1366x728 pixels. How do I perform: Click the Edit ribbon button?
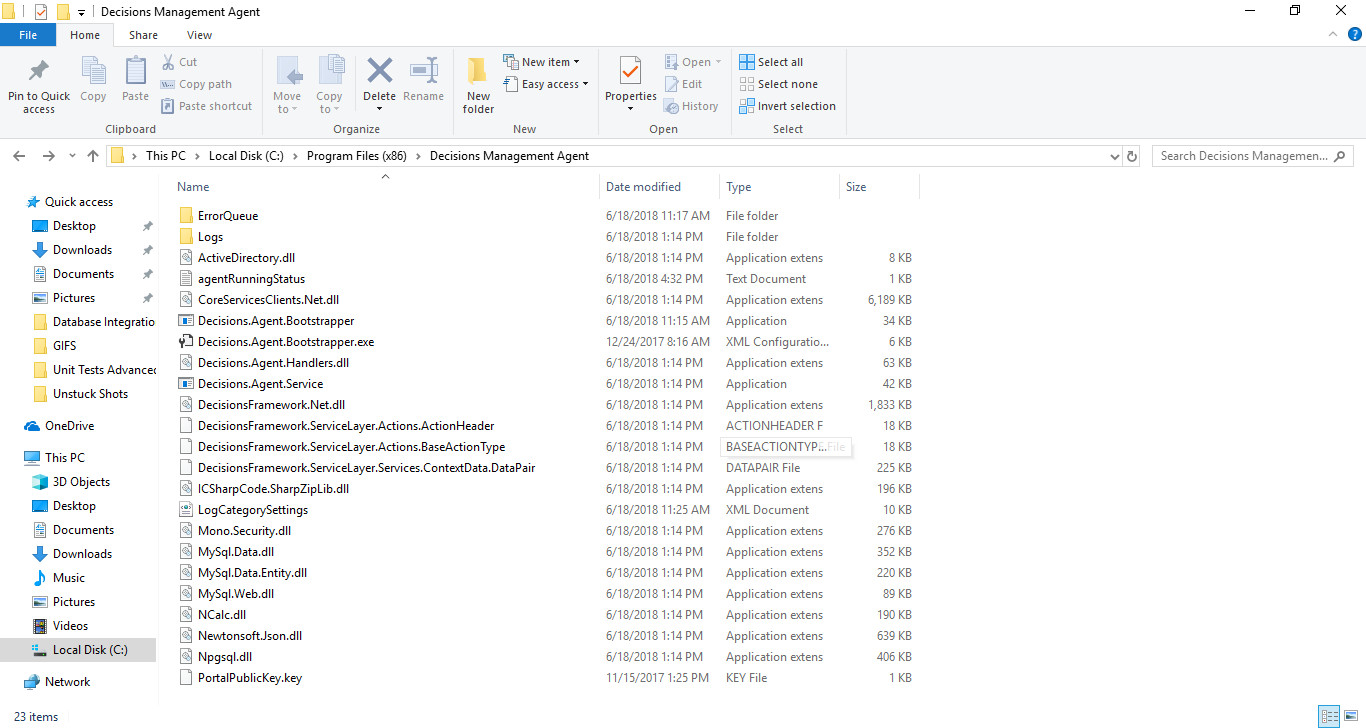click(x=684, y=84)
